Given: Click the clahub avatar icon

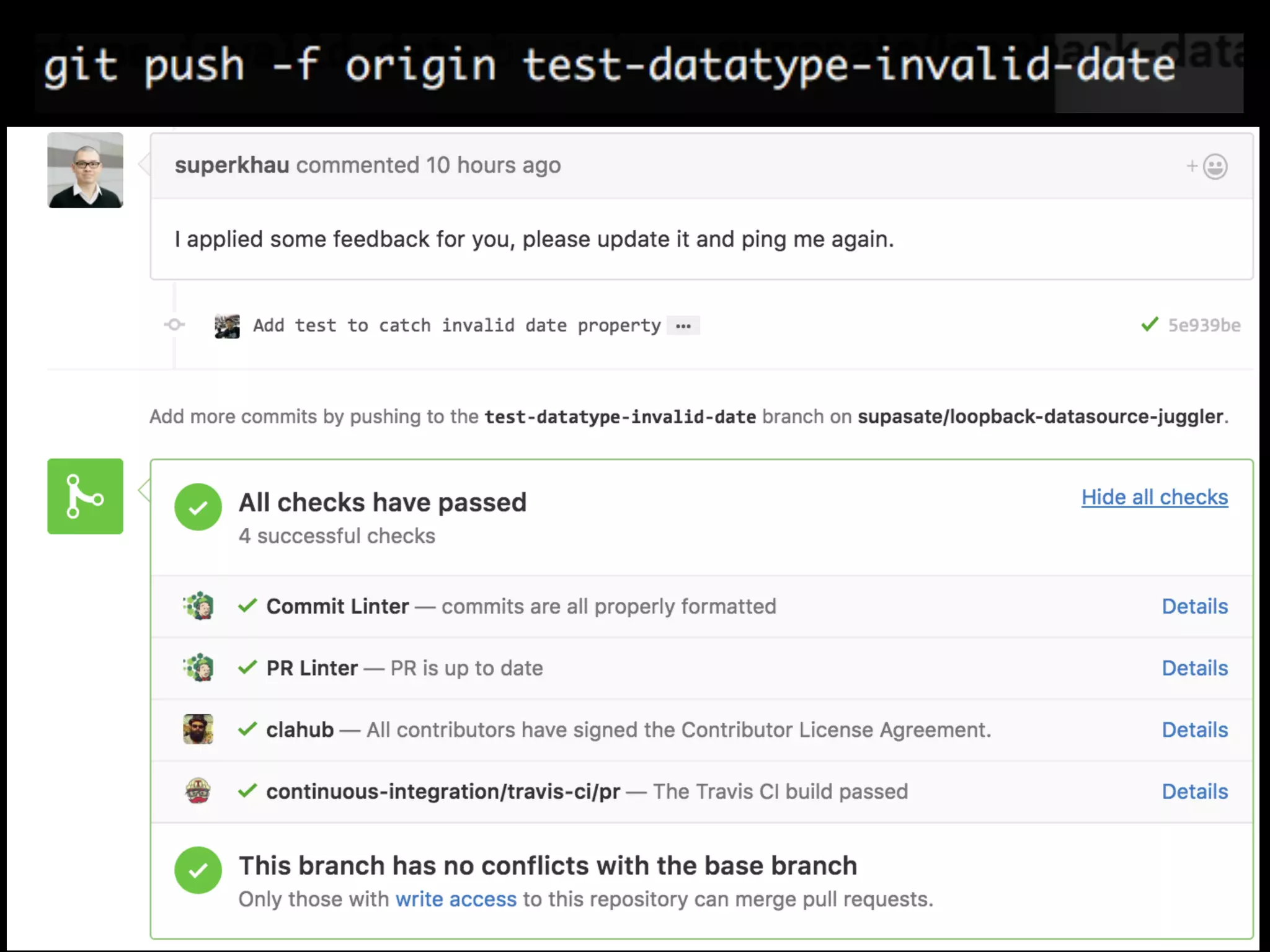Looking at the screenshot, I should click(x=198, y=729).
